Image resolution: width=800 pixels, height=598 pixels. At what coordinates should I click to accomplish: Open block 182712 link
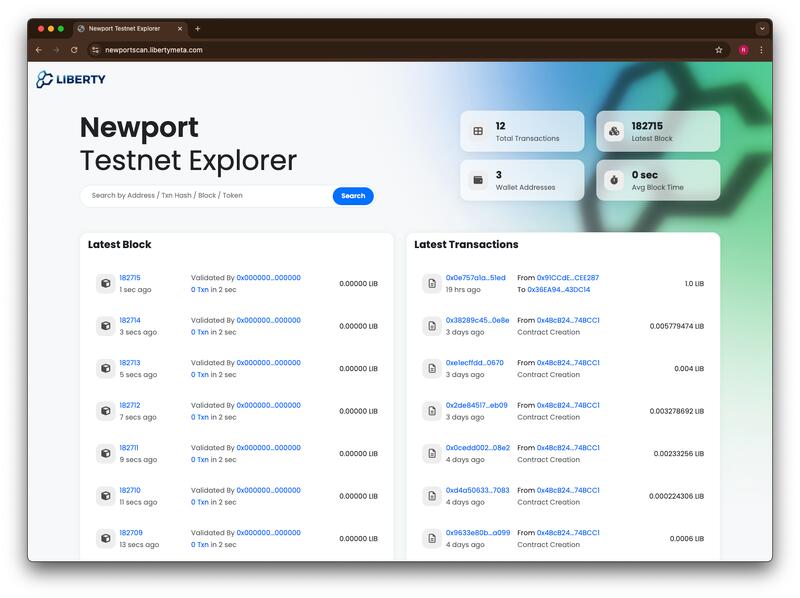[x=130, y=405]
